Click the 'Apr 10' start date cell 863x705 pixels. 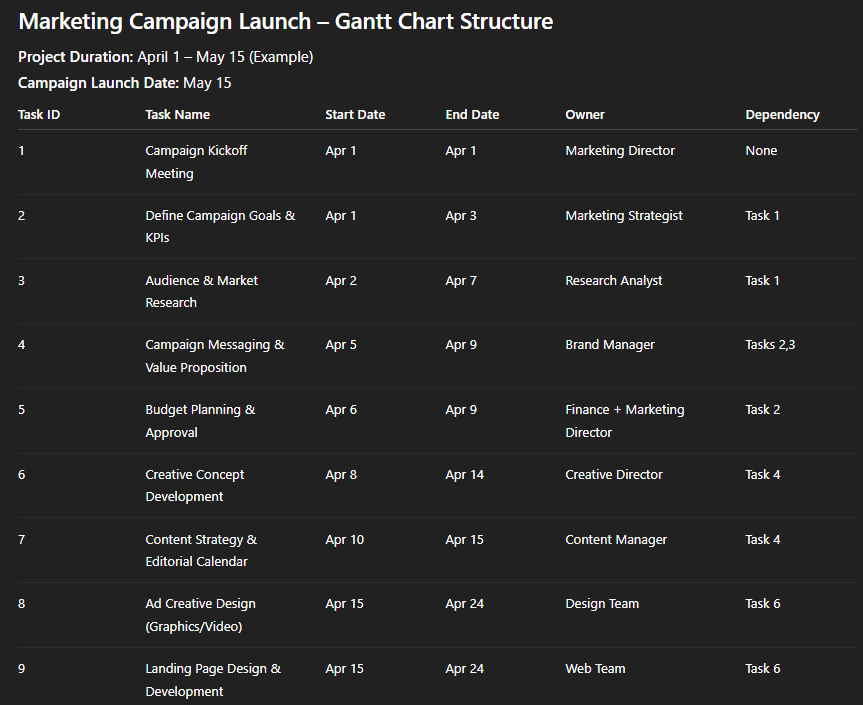pos(345,540)
